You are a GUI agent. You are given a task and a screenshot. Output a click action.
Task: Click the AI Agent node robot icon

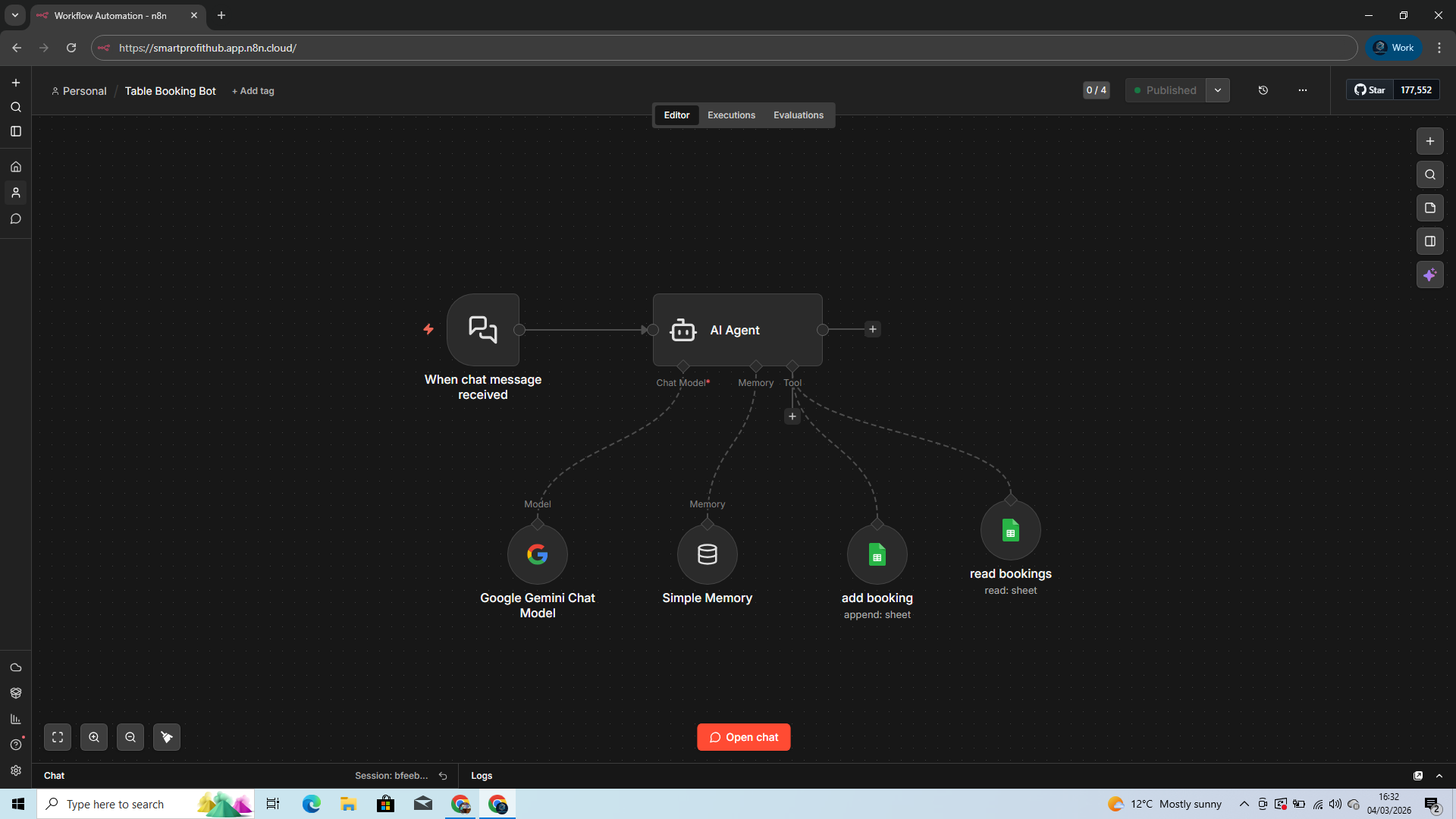pos(682,330)
